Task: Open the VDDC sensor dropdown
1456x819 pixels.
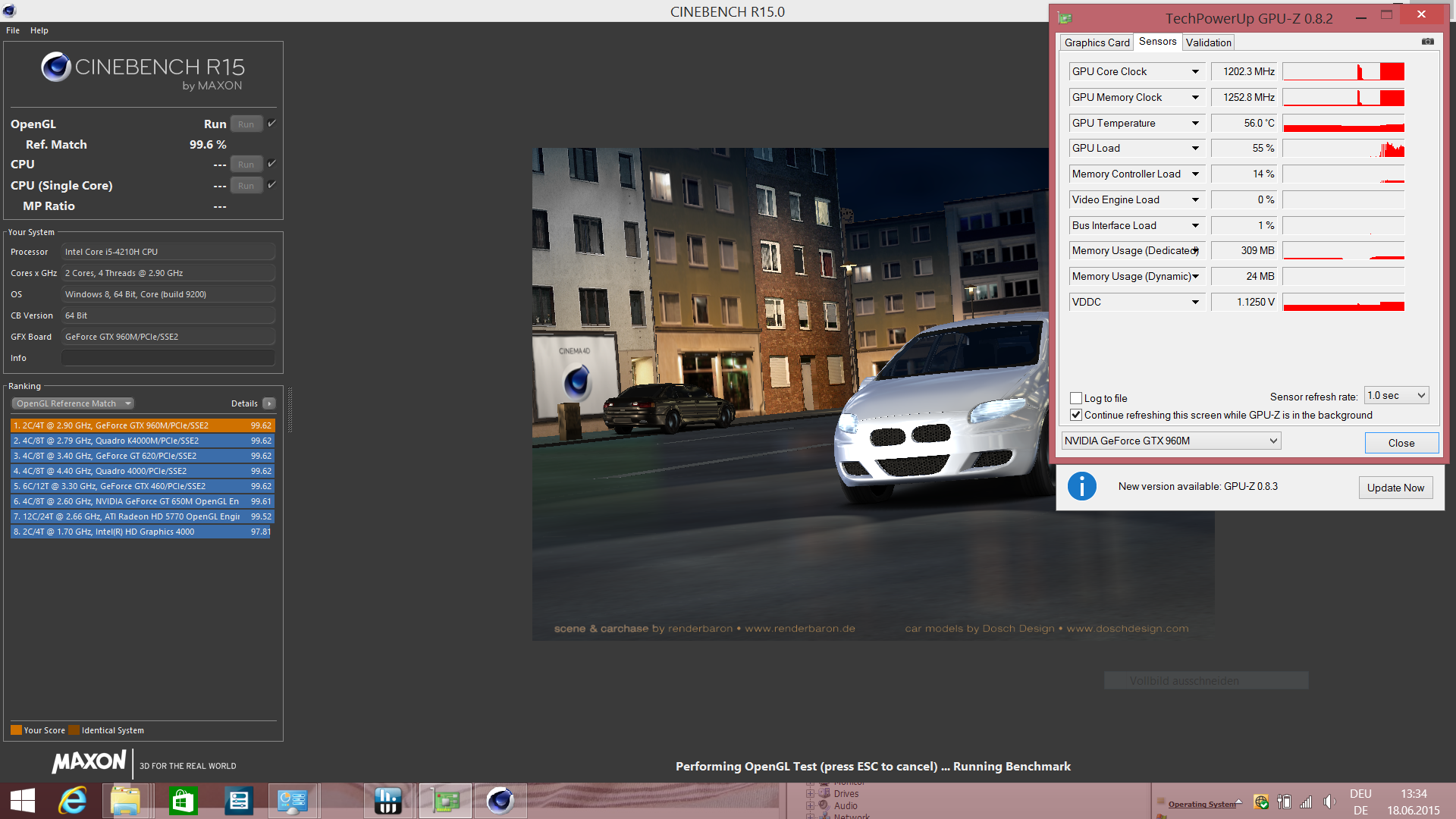Action: 1195,302
